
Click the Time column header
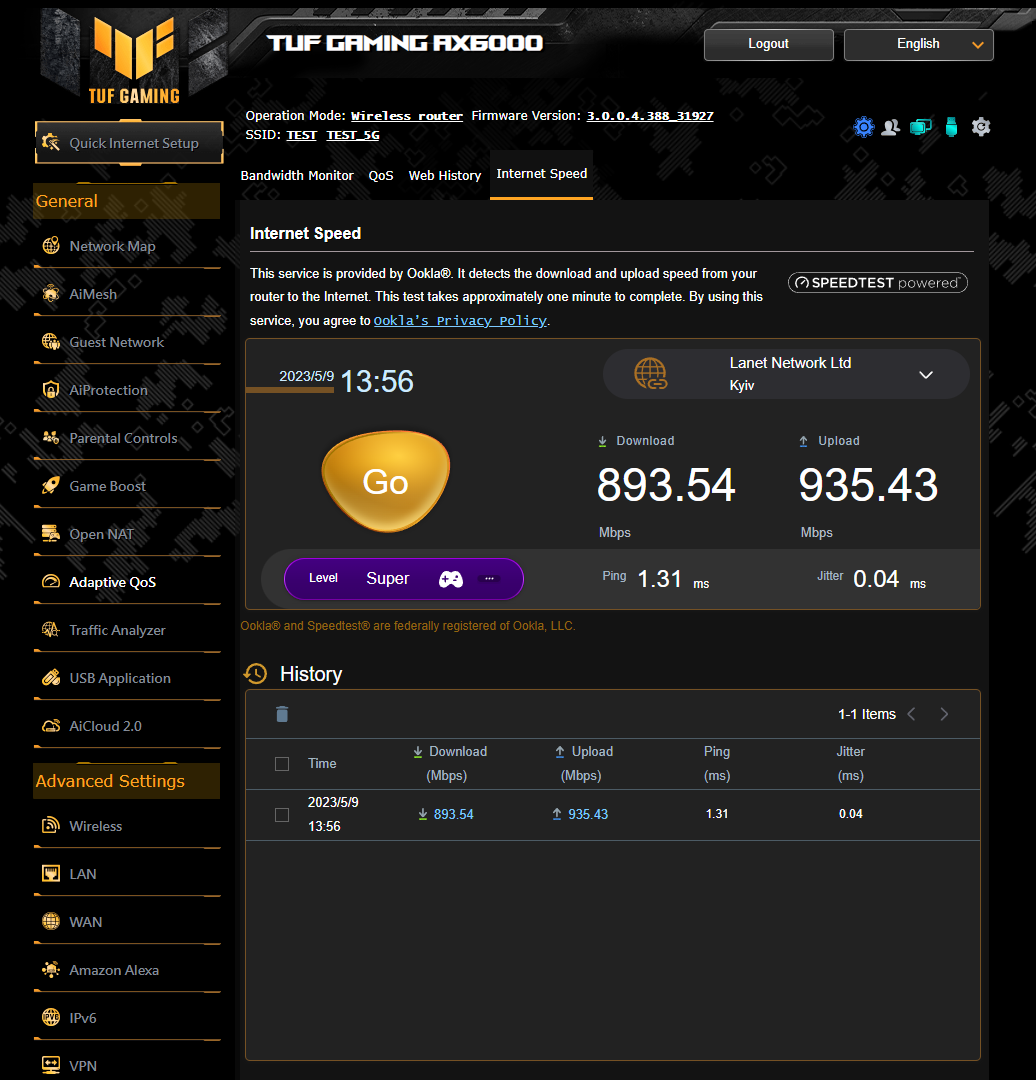point(322,763)
